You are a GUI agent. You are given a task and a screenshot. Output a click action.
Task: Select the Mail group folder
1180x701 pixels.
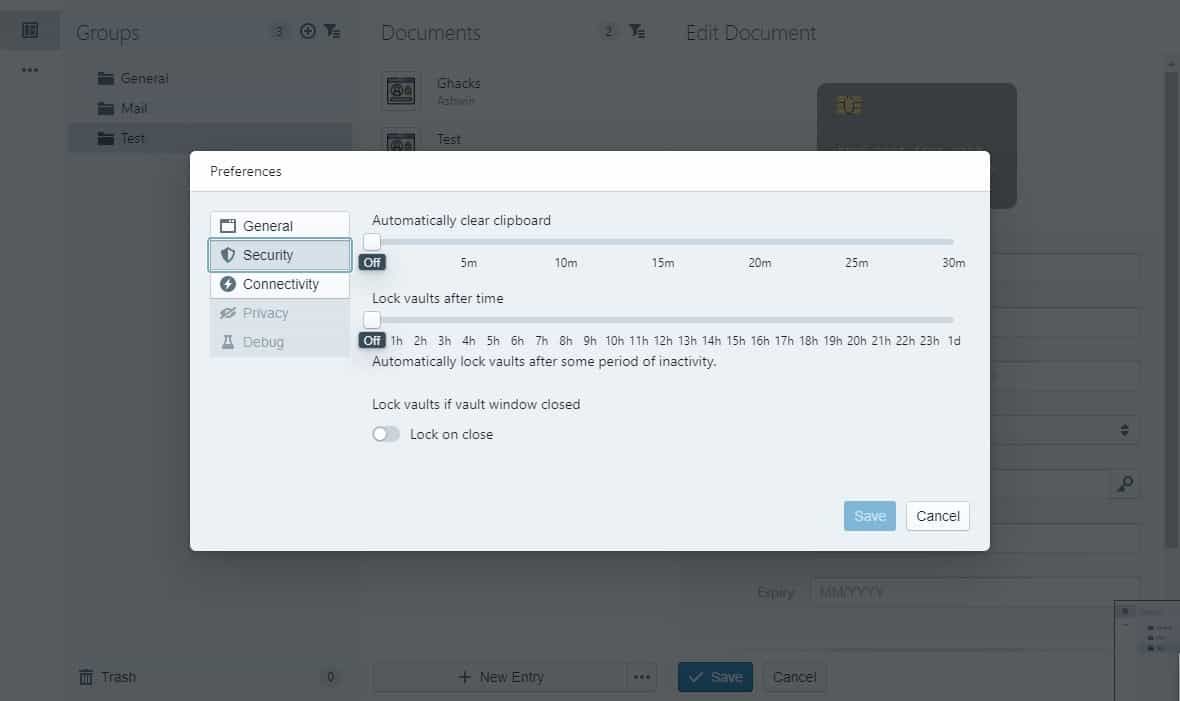tap(209, 108)
